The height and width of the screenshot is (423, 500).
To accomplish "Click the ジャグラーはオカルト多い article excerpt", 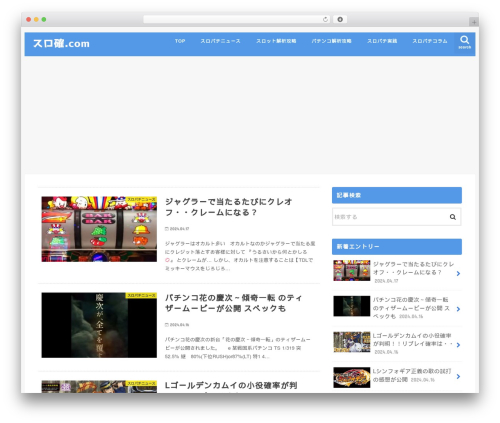I will tap(240, 256).
